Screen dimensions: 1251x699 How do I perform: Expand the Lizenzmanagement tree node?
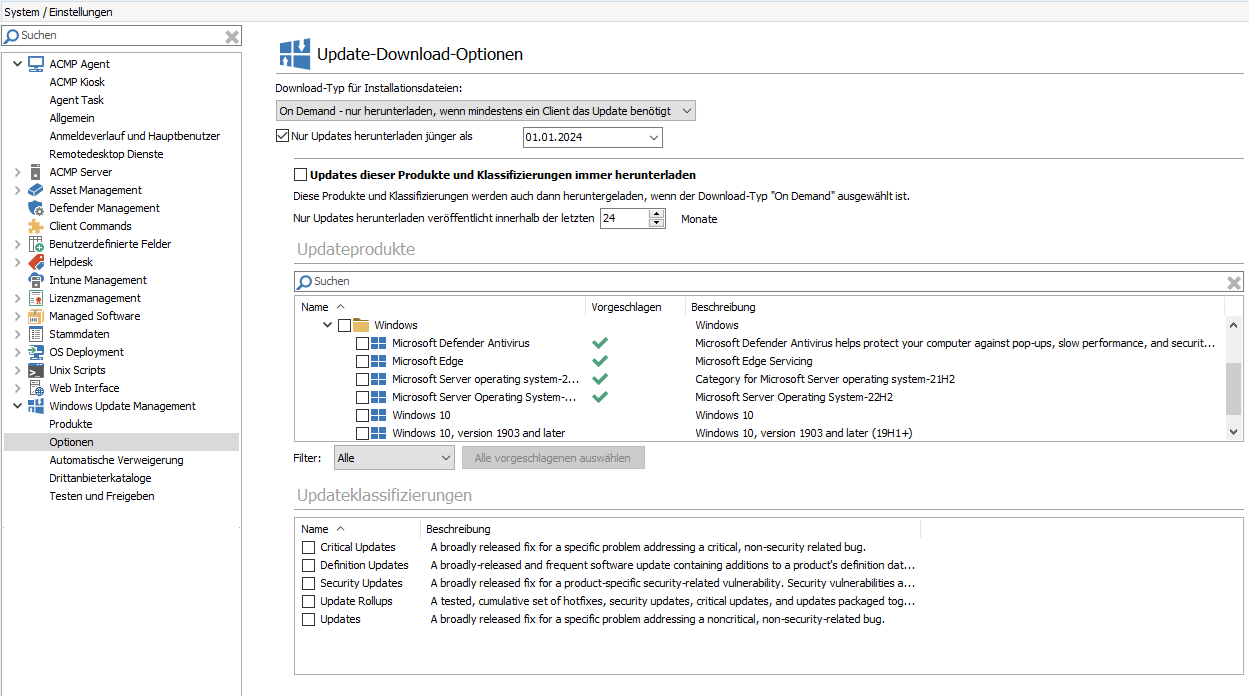click(17, 298)
